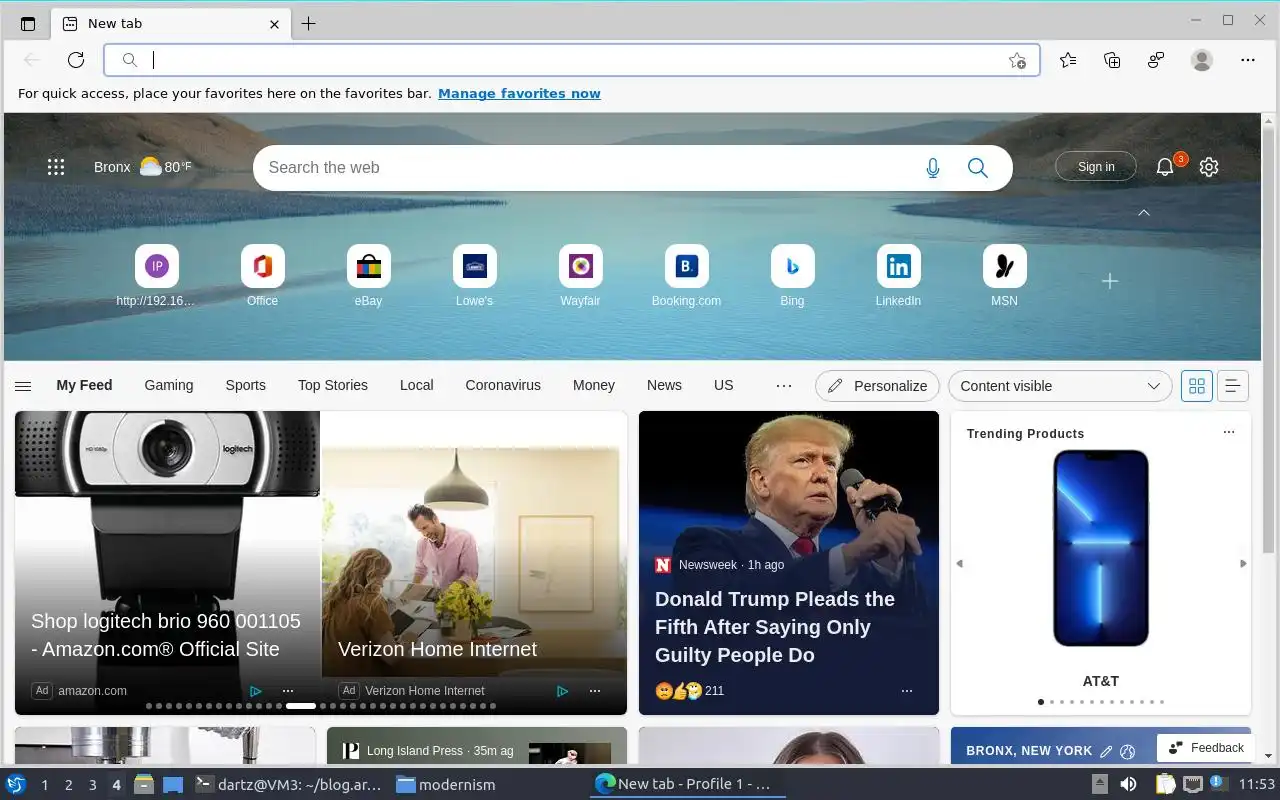Select the Top Stories tab

pos(333,385)
